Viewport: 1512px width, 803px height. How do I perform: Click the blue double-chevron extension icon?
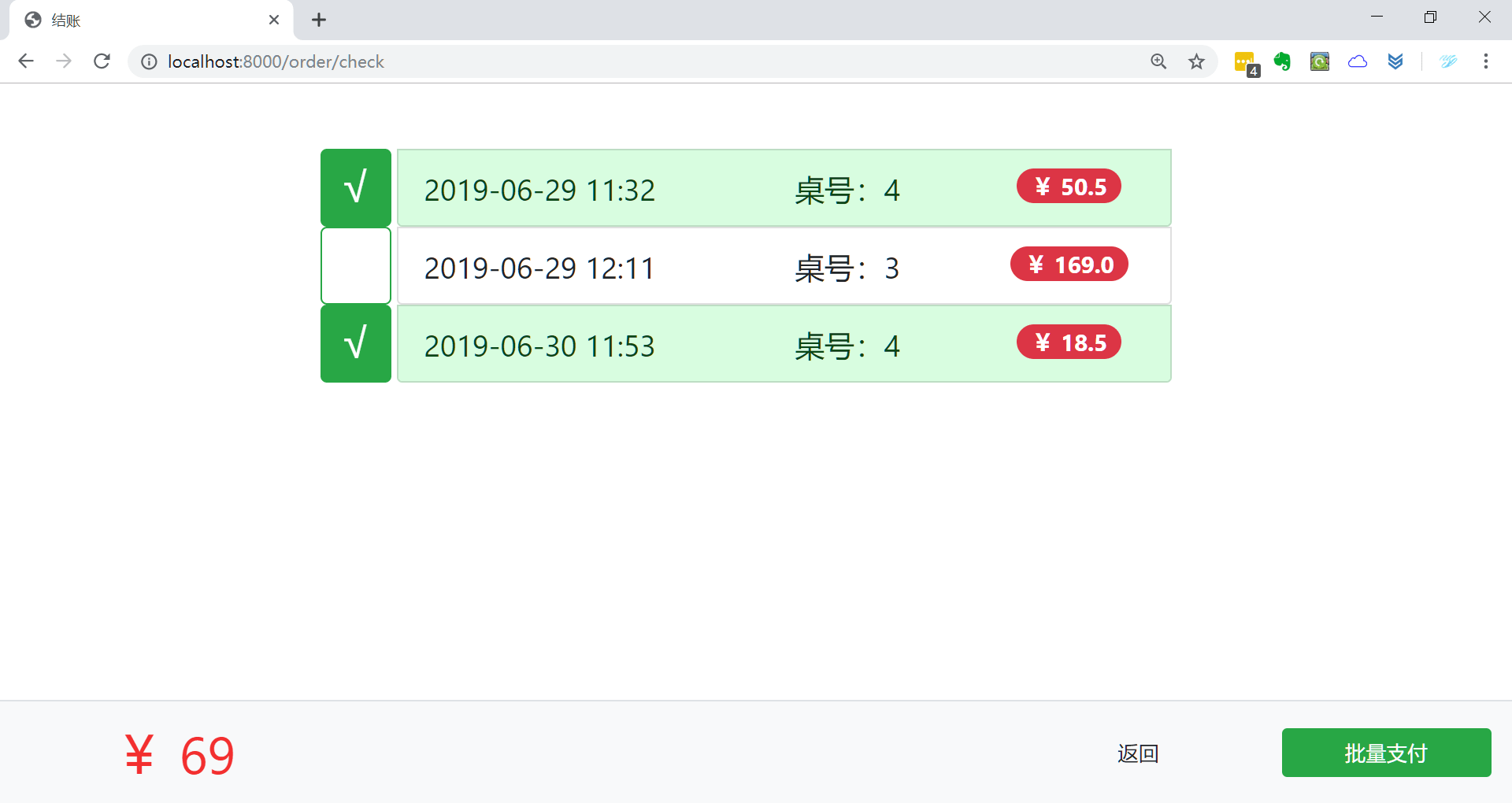pyautogui.click(x=1395, y=61)
